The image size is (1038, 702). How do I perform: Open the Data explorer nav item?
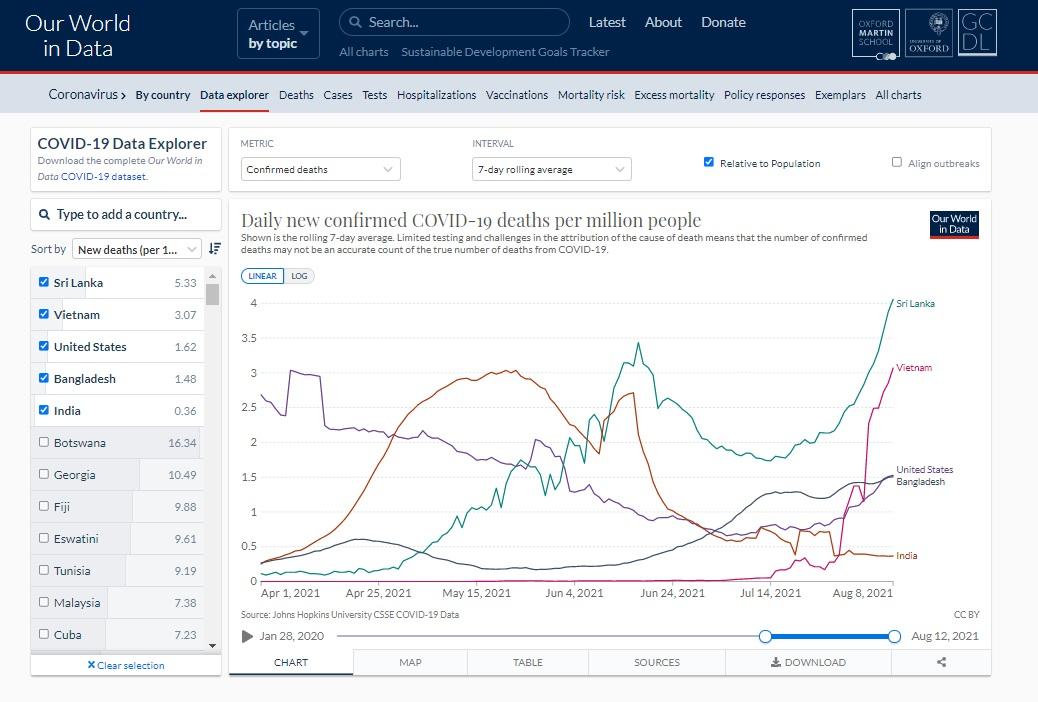point(234,95)
